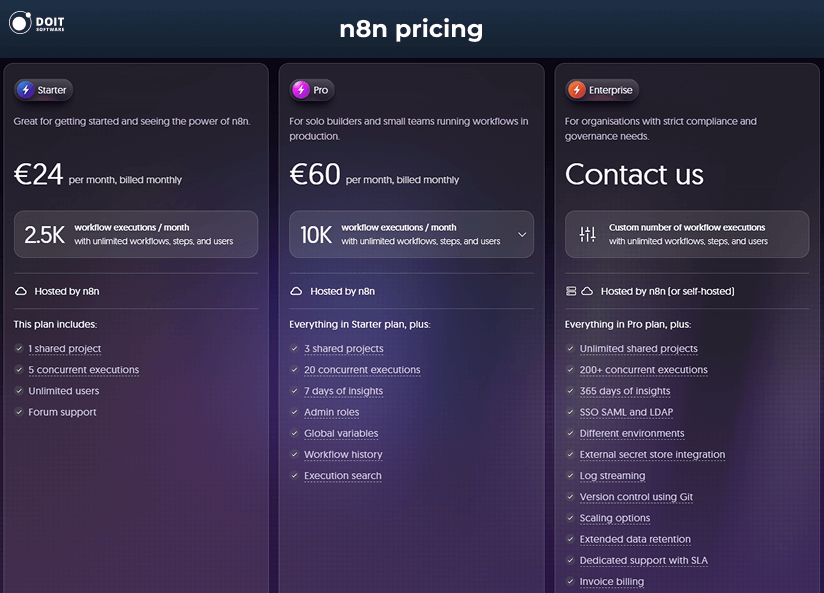Open the Dedicated support with SLA link

pos(644,560)
